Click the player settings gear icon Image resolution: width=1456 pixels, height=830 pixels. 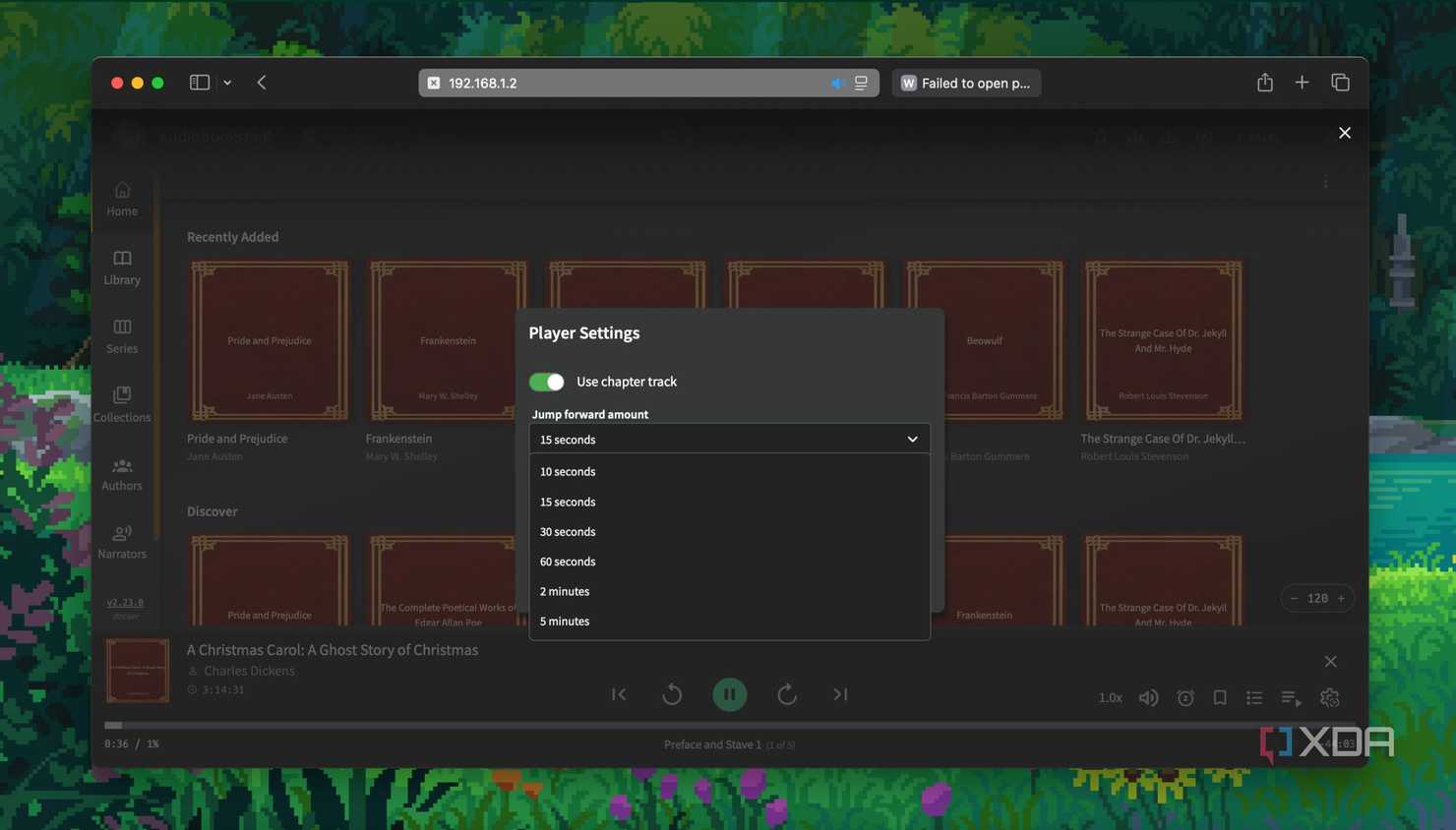(x=1330, y=697)
